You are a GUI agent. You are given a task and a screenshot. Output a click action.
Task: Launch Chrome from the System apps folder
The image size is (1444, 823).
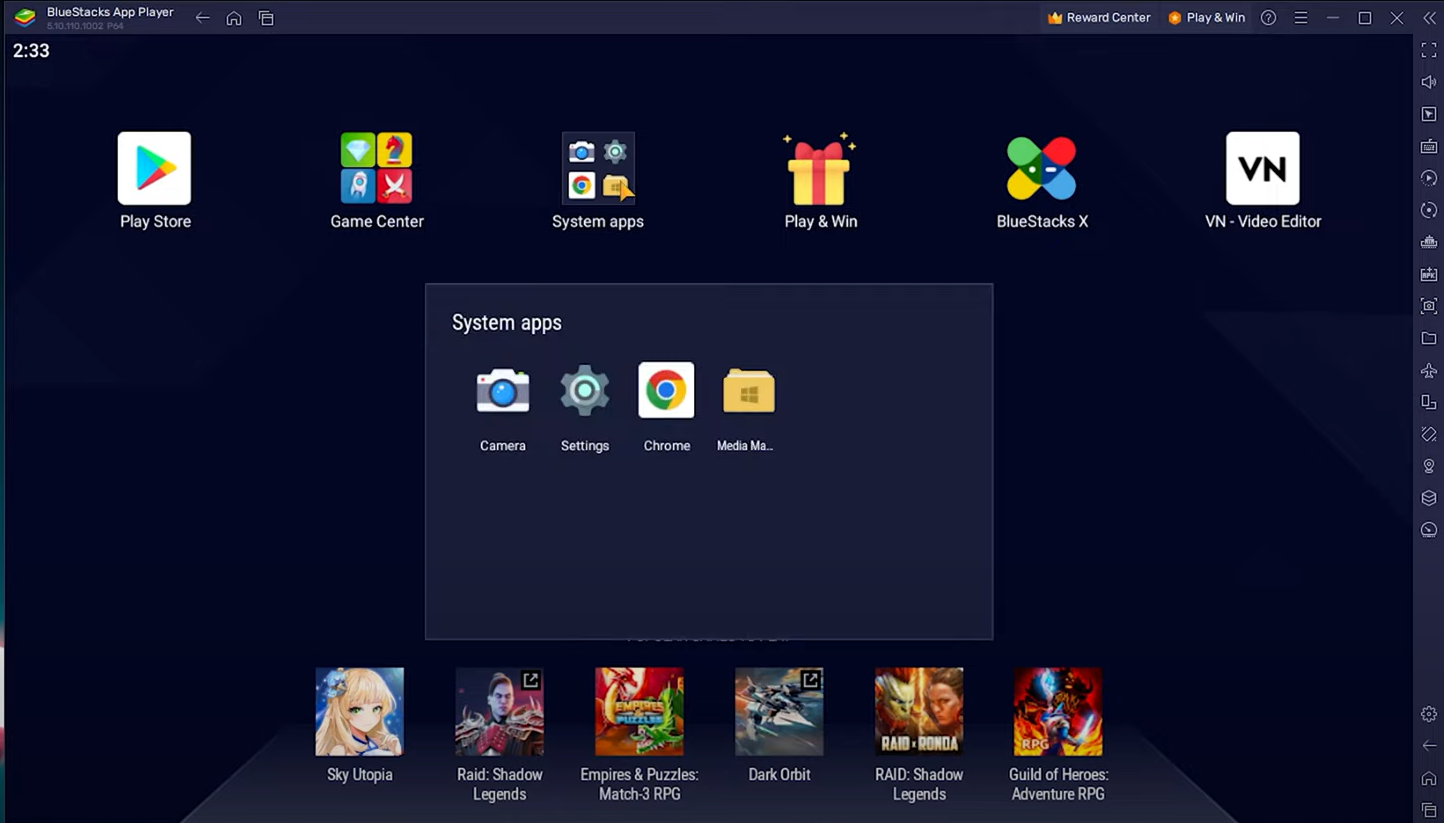[x=666, y=390]
